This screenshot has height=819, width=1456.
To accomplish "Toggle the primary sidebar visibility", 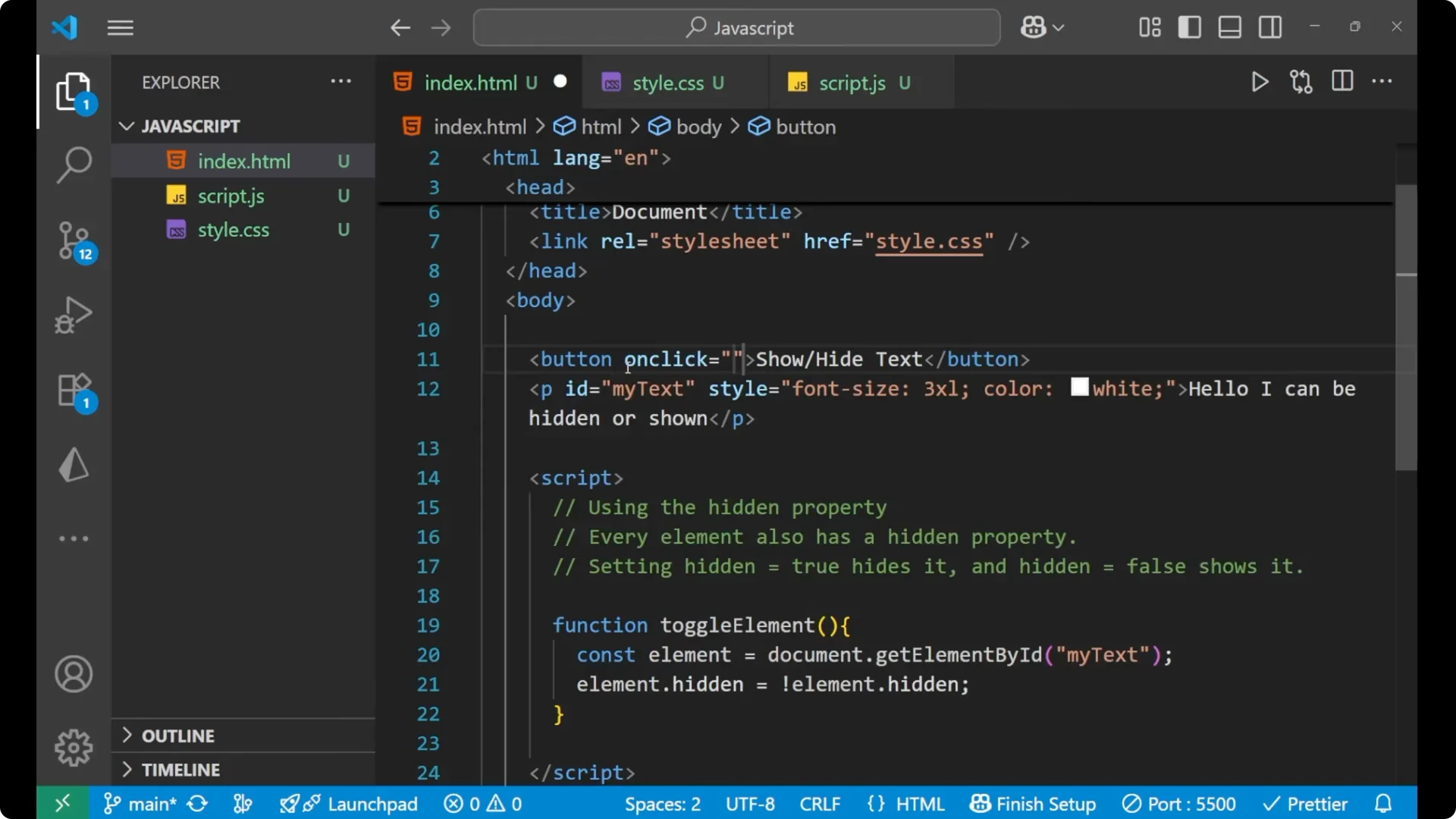I will [1189, 27].
